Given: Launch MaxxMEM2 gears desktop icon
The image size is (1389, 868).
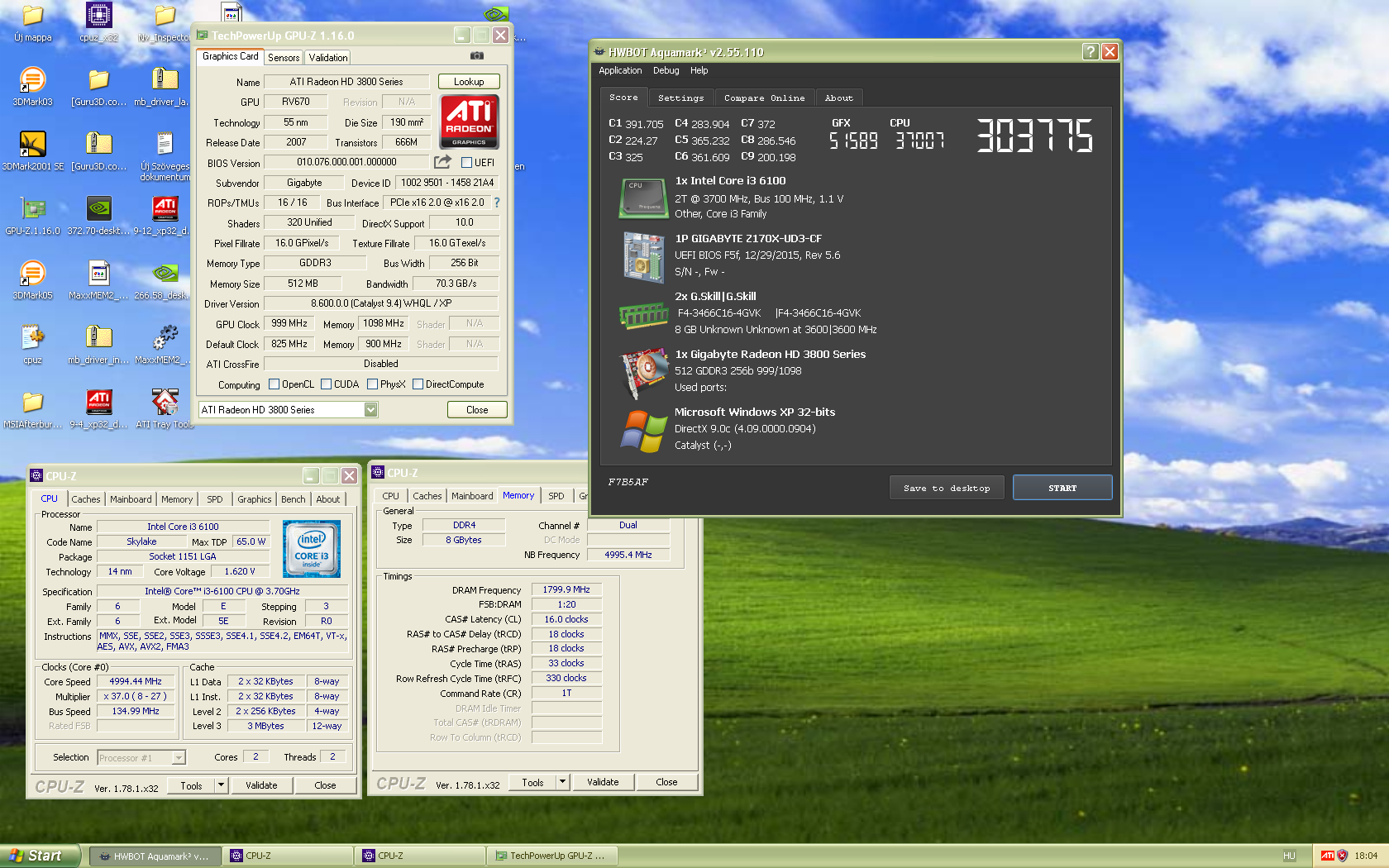Looking at the screenshot, I should pyautogui.click(x=165, y=345).
